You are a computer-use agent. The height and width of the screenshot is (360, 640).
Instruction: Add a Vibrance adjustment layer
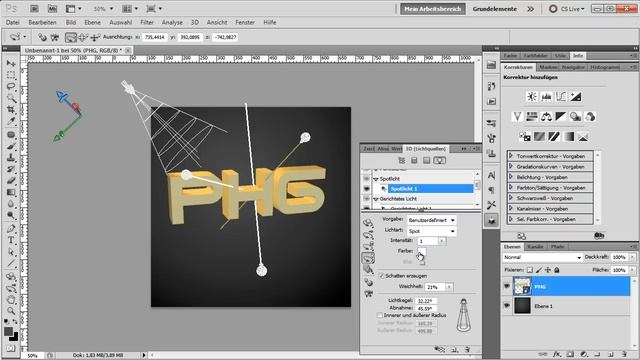point(517,117)
